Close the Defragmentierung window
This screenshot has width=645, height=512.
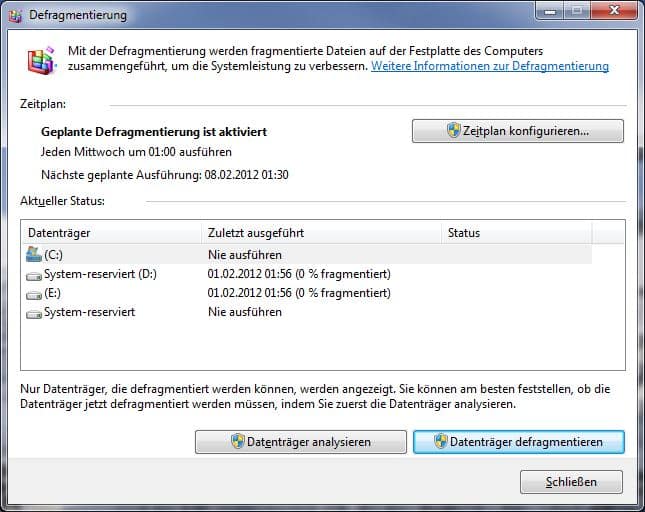tap(614, 10)
